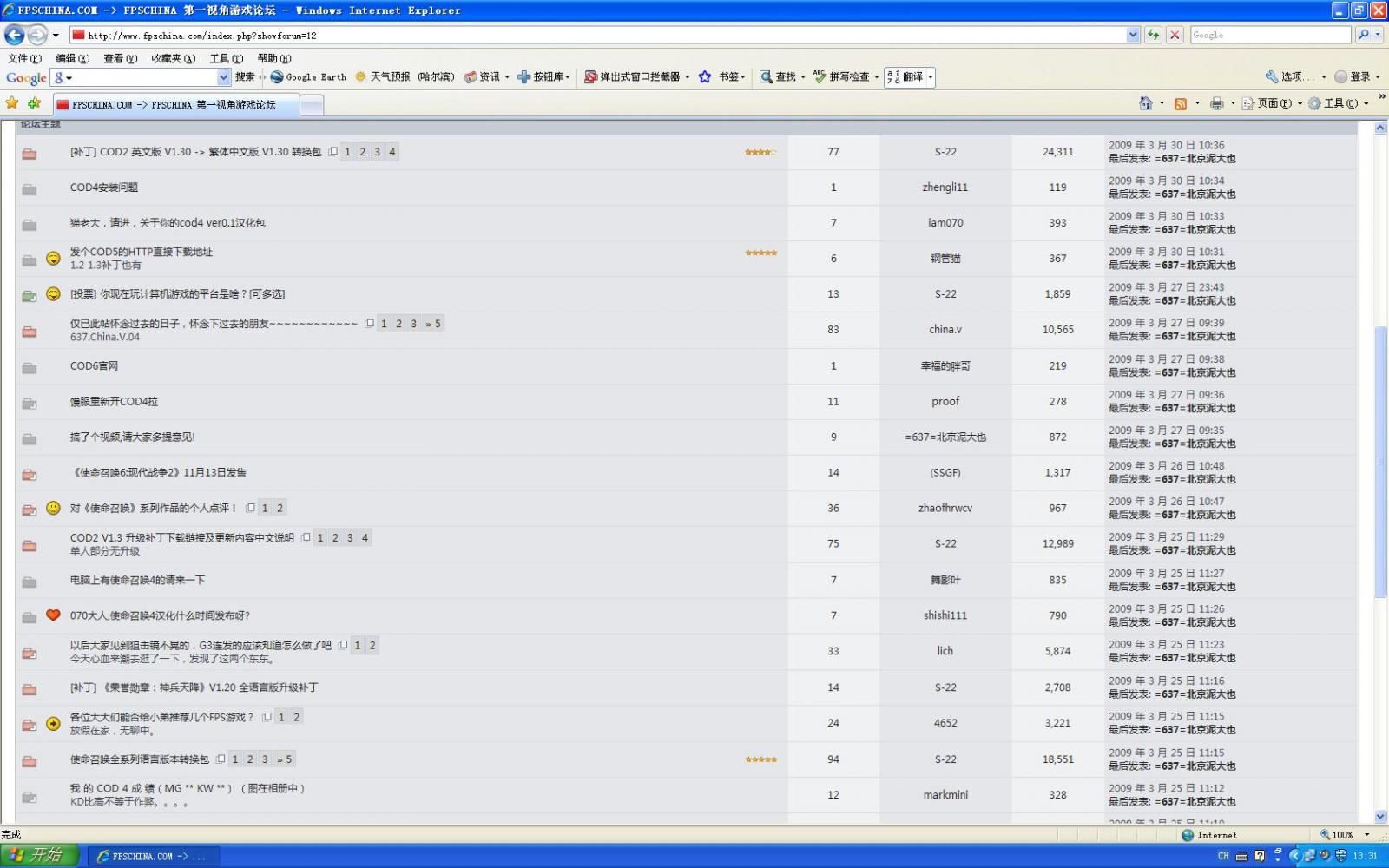The height and width of the screenshot is (868, 1389).
Task: Click into the Google search box near address bar
Action: coord(1270,35)
